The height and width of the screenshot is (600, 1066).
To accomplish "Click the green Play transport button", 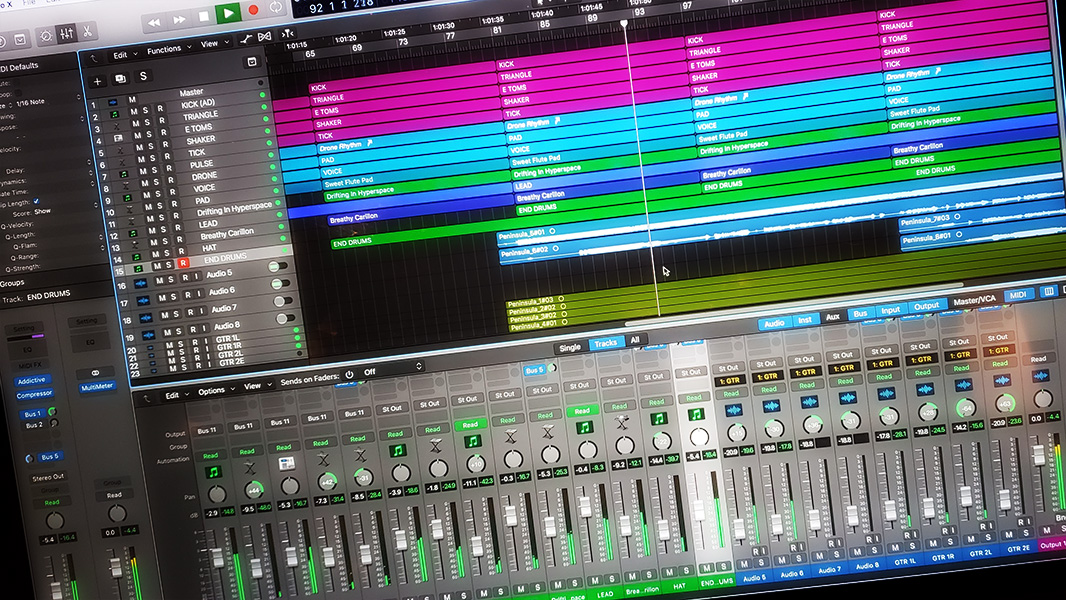I will pos(228,12).
